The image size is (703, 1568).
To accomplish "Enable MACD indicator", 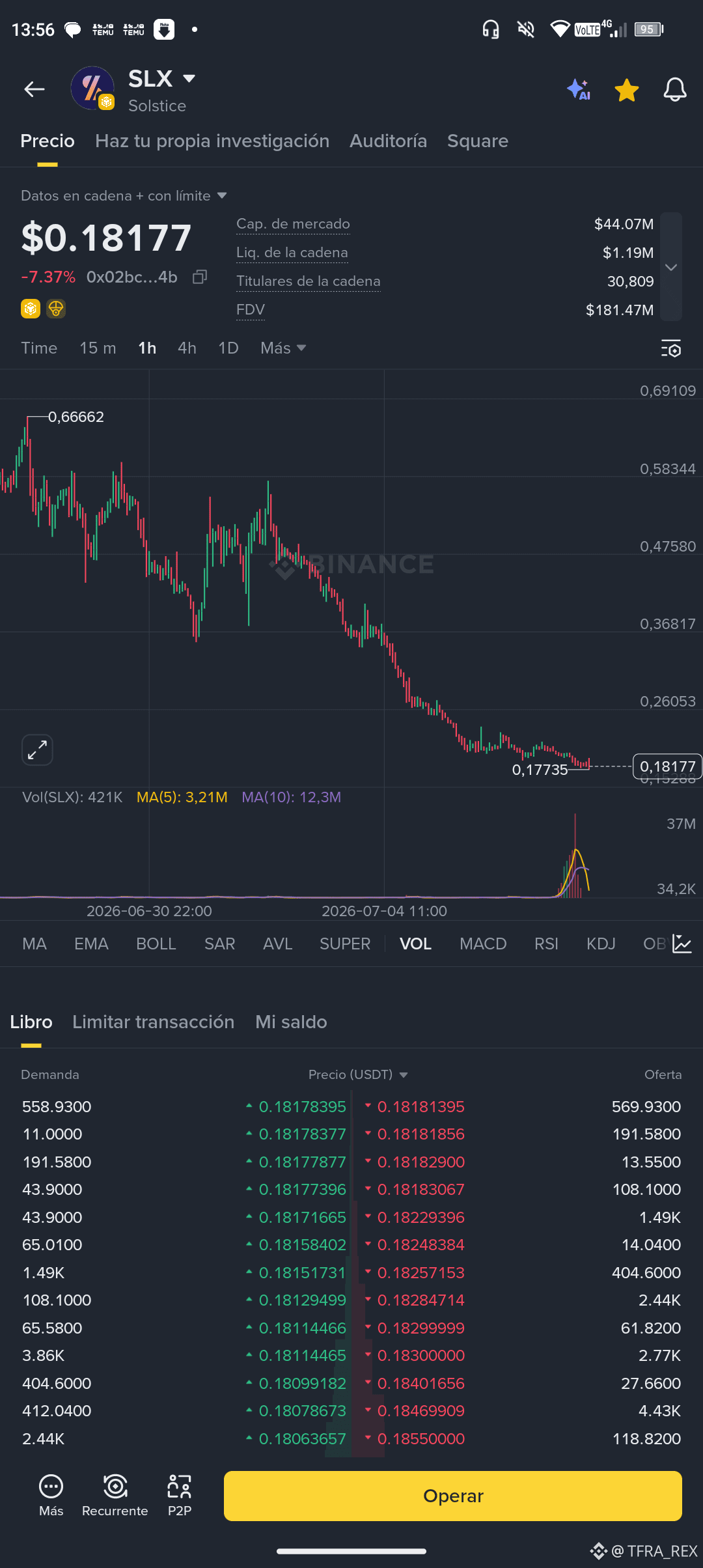I will pyautogui.click(x=483, y=944).
